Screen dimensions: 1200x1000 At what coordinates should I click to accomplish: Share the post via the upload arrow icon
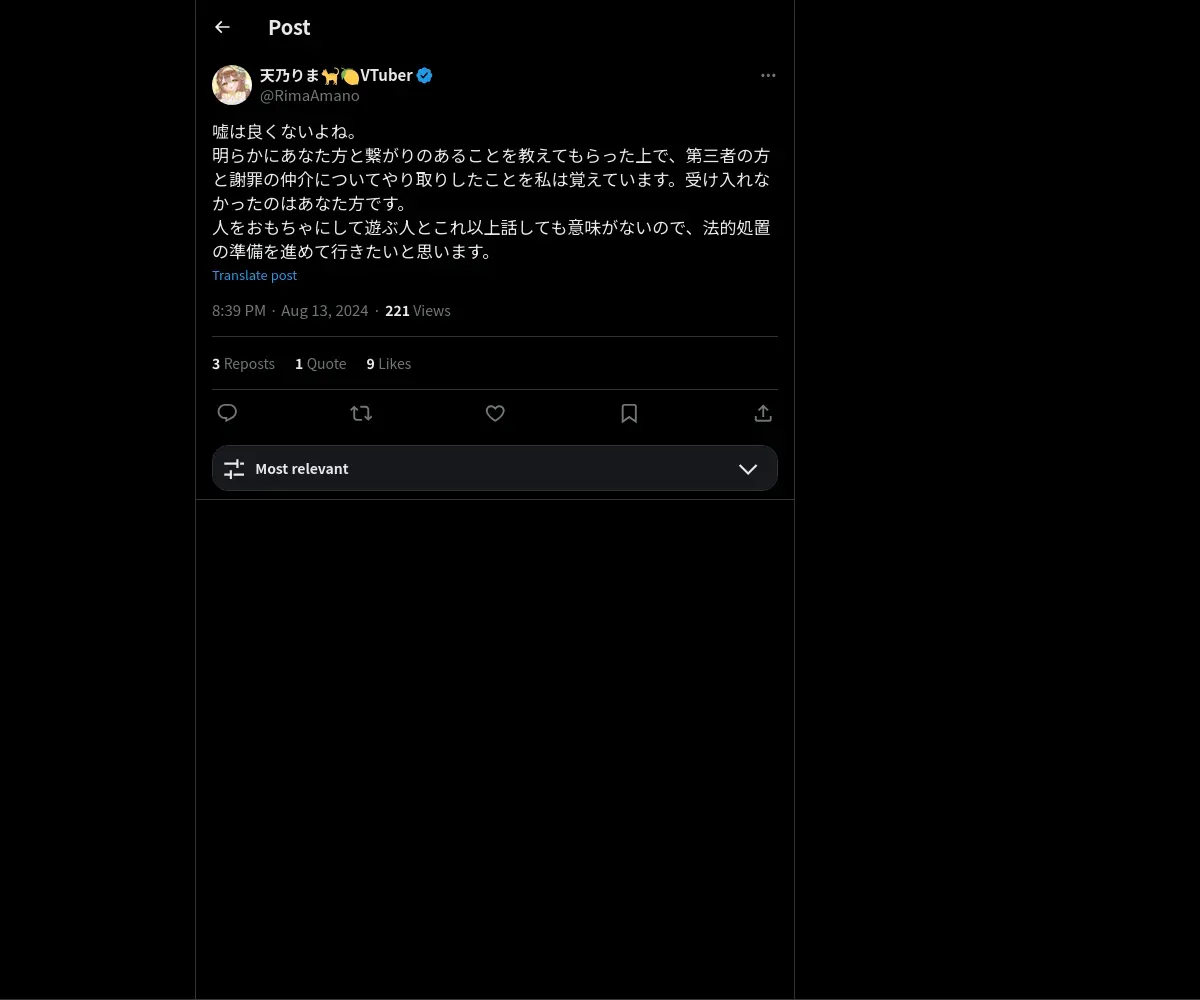pyautogui.click(x=763, y=413)
